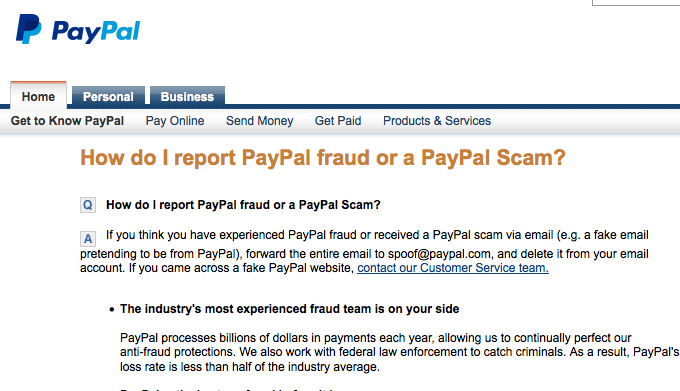Open the Business tab
Screen dimensions: 680x391
pyautogui.click(x=187, y=96)
